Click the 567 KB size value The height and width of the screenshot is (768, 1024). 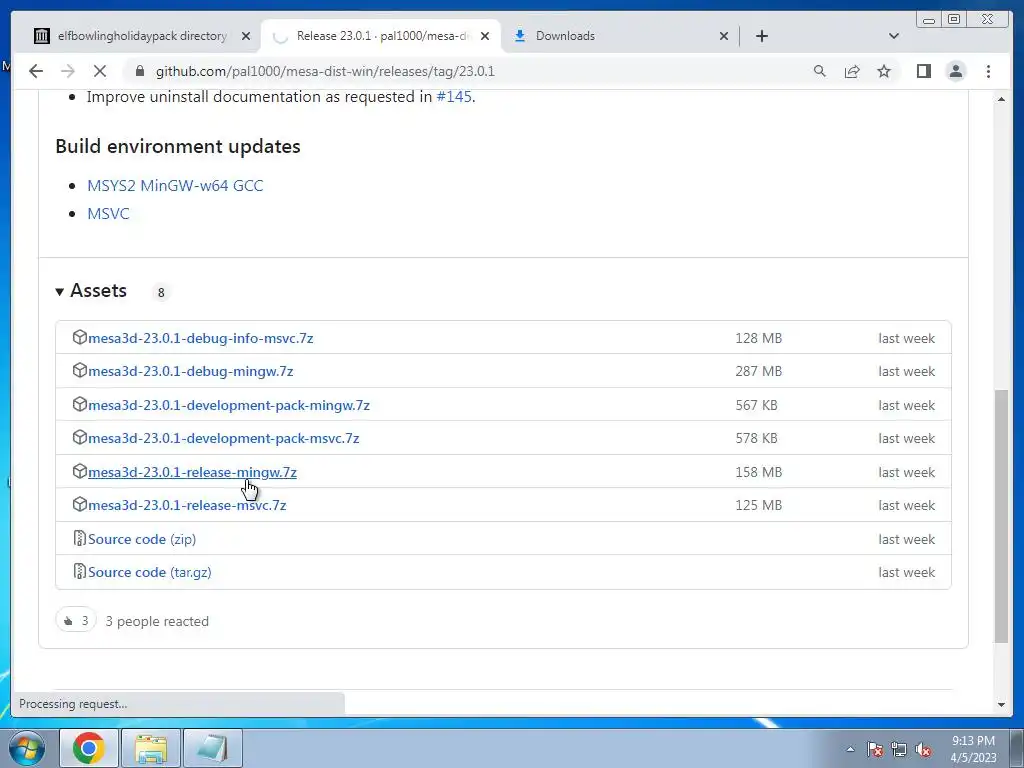coord(756,405)
